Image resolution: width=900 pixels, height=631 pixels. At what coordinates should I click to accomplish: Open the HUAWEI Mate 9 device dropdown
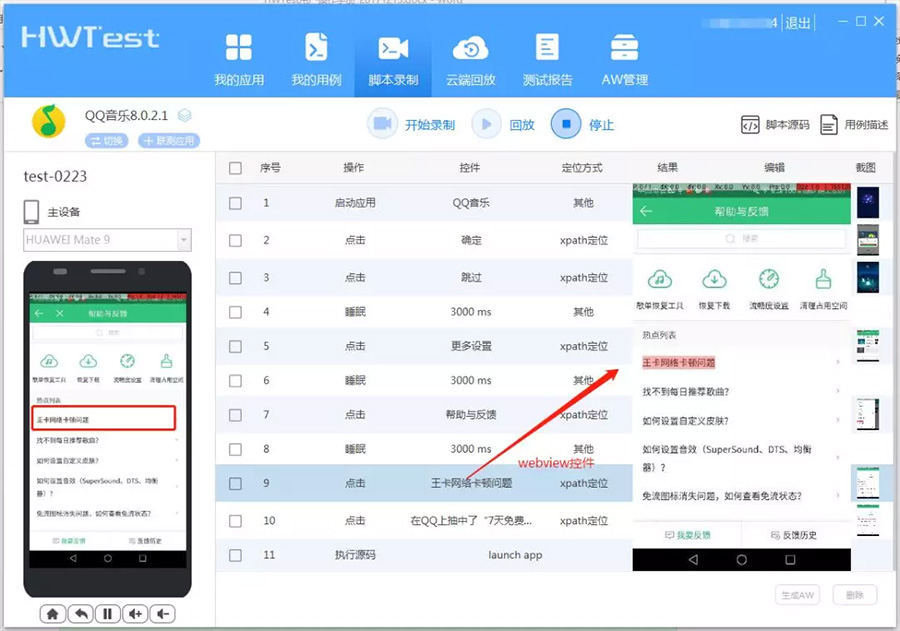pos(107,240)
